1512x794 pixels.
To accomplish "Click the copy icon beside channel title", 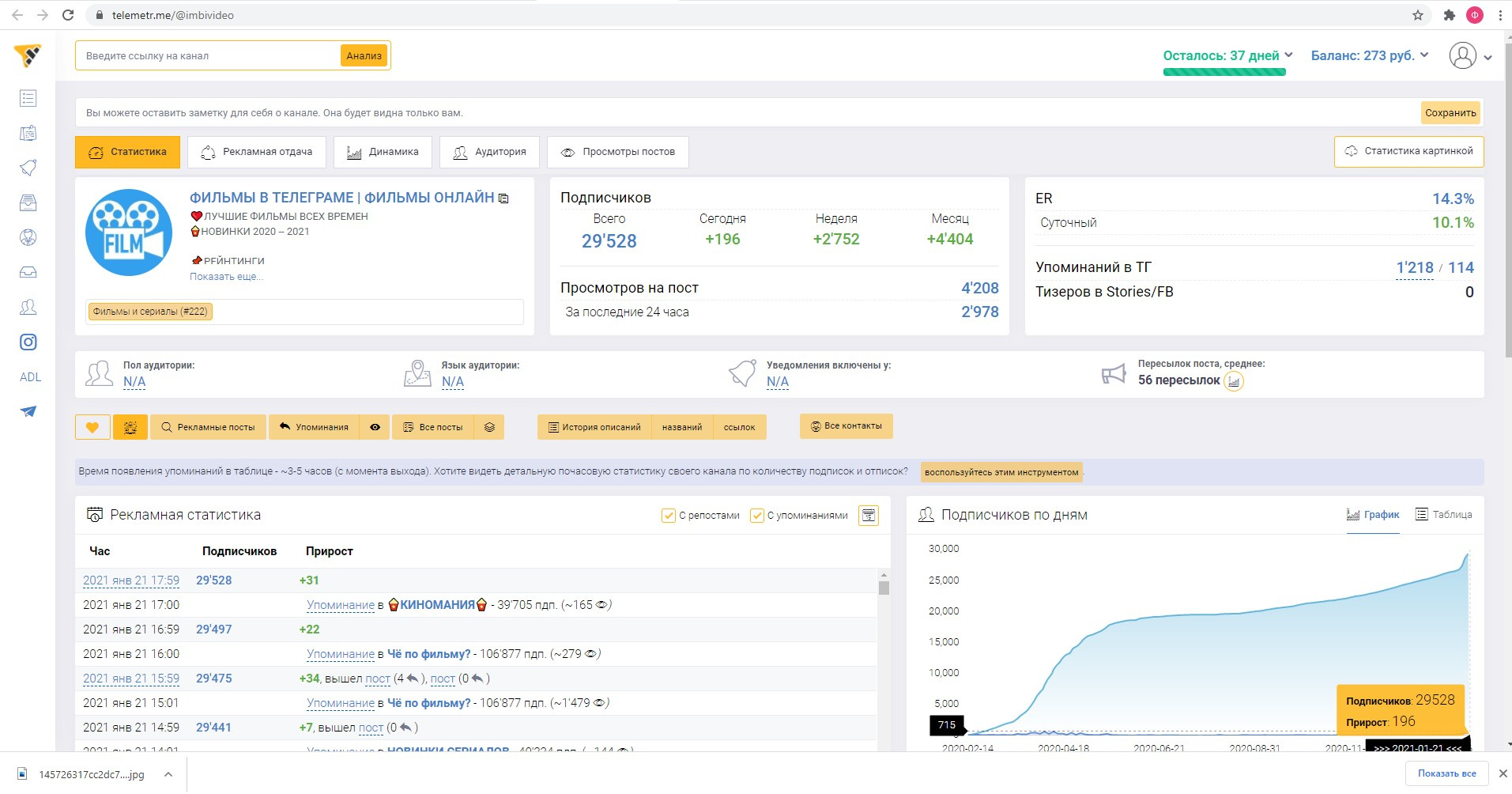I will pos(503,198).
